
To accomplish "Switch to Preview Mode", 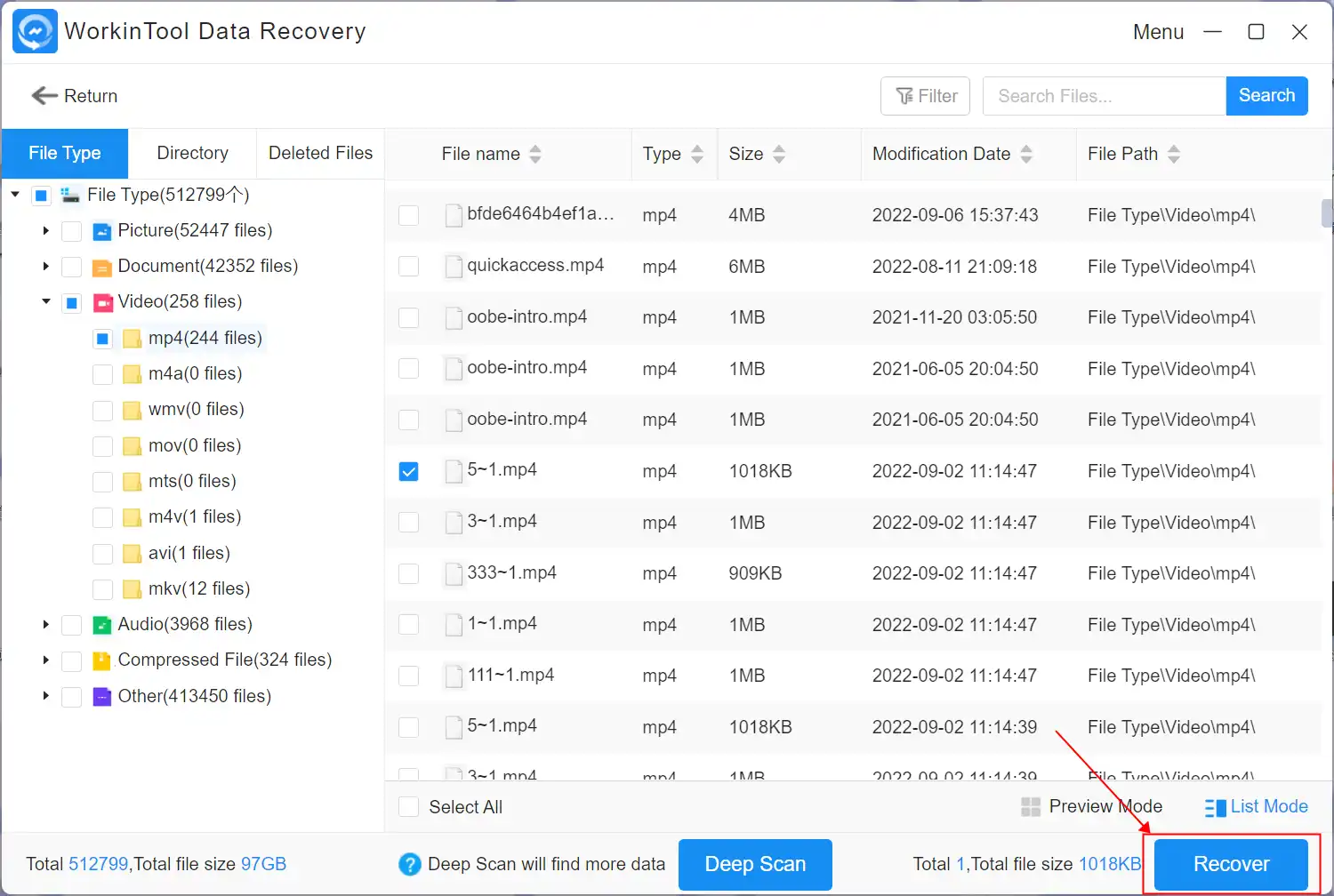I will tap(1092, 807).
